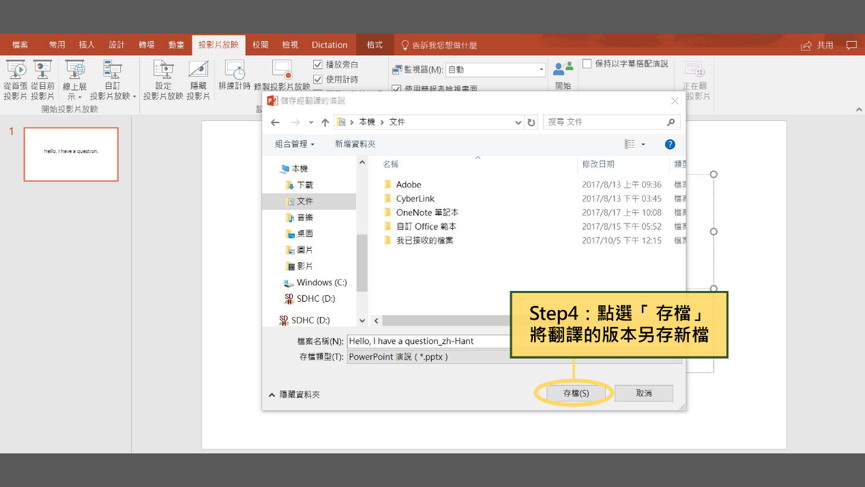The image size is (865, 487).
Task: Switch to the 插入 tab
Action: (x=87, y=45)
